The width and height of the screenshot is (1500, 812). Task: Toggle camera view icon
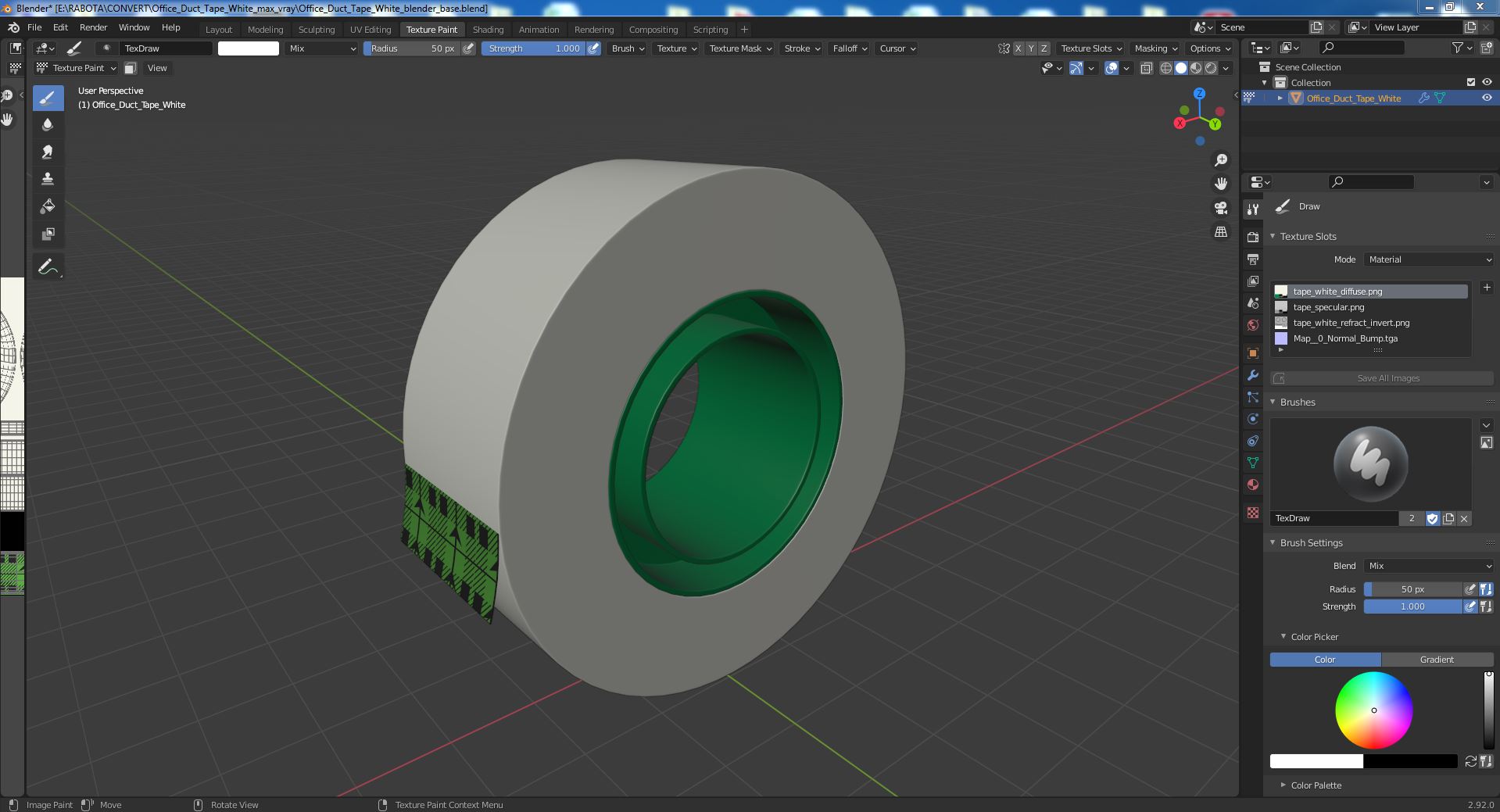click(x=1220, y=208)
